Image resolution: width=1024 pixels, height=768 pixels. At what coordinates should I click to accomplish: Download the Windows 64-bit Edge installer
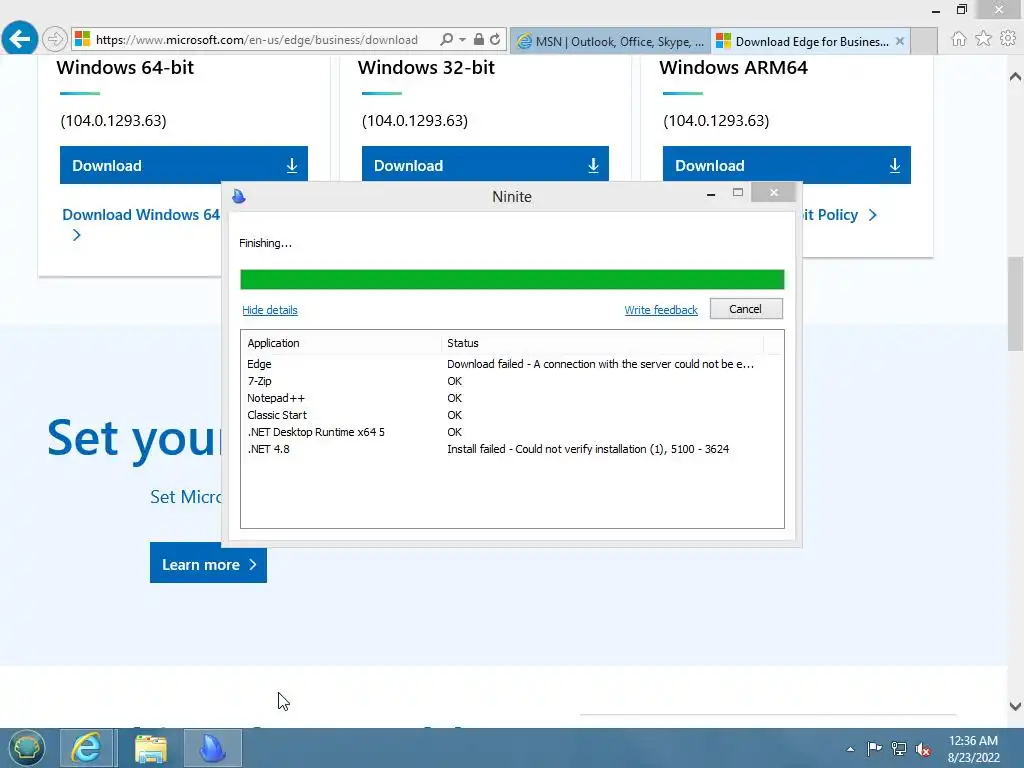[184, 165]
